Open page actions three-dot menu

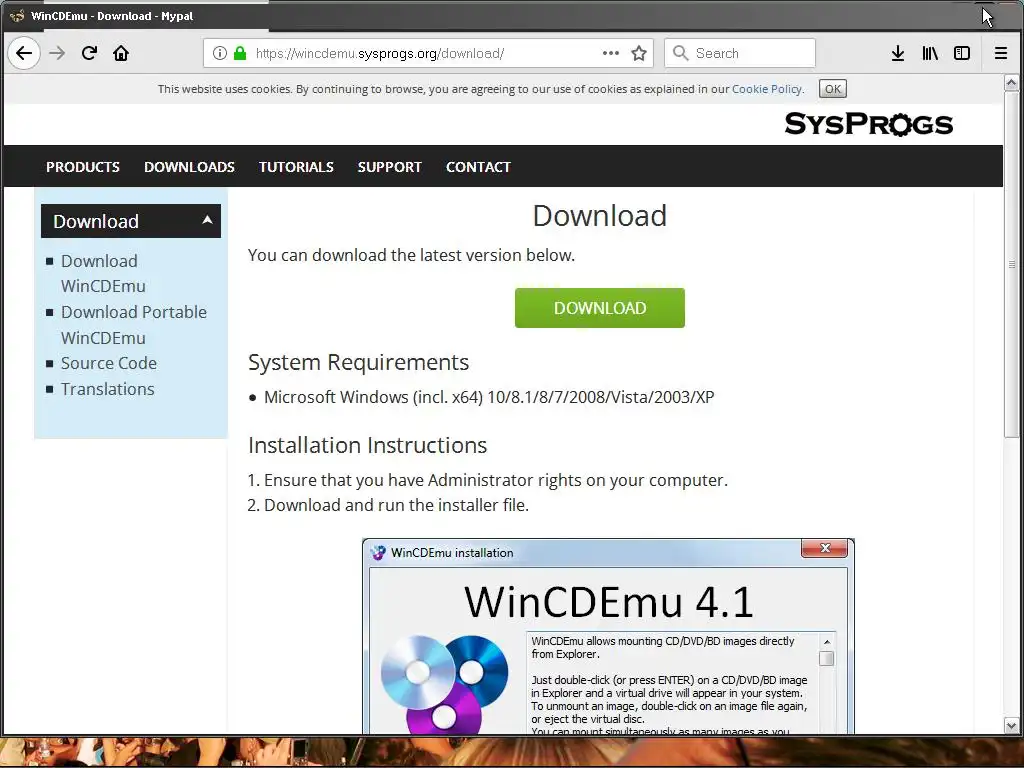tap(611, 53)
